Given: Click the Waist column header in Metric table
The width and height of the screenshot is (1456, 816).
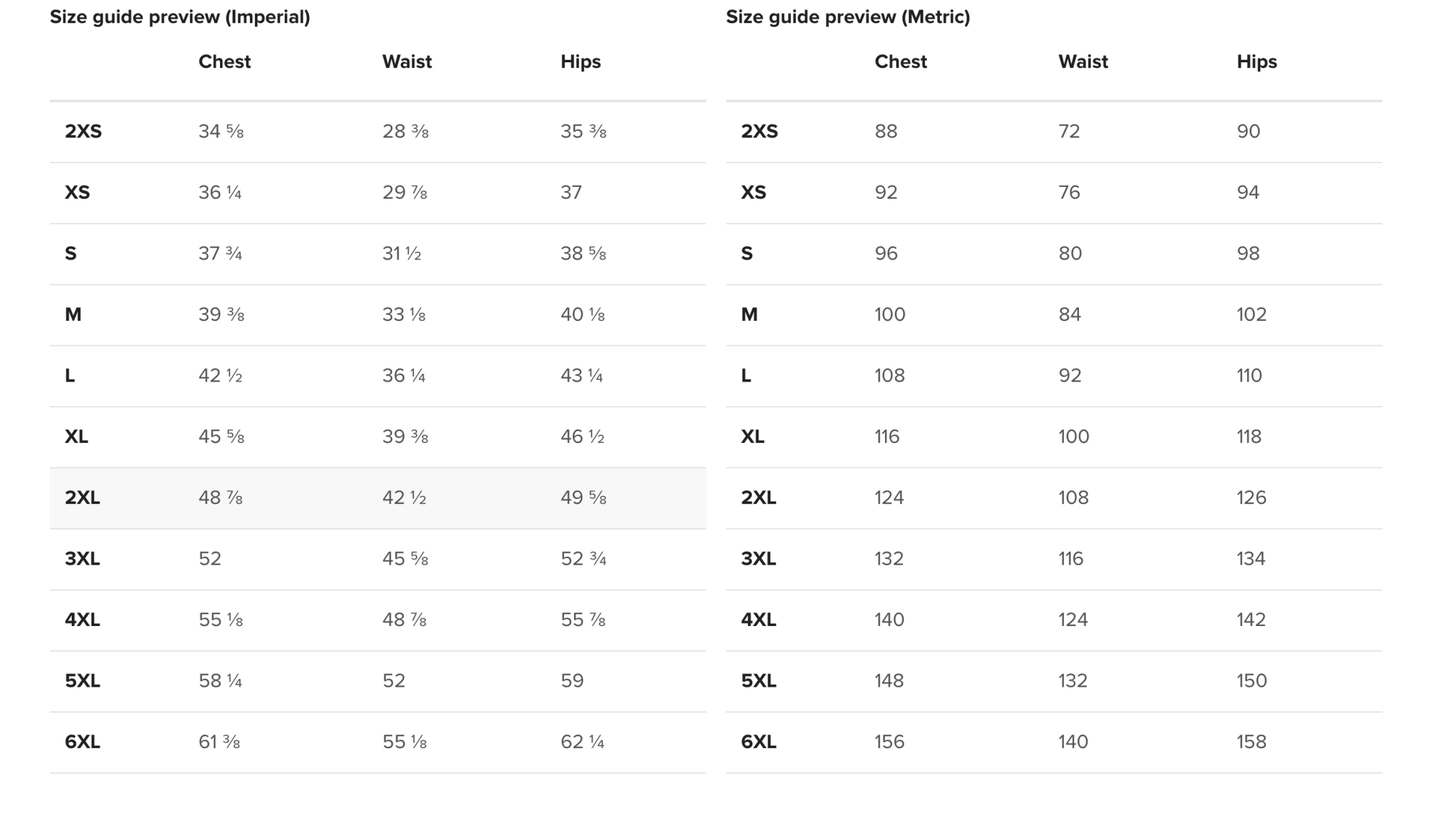Looking at the screenshot, I should pyautogui.click(x=1083, y=62).
